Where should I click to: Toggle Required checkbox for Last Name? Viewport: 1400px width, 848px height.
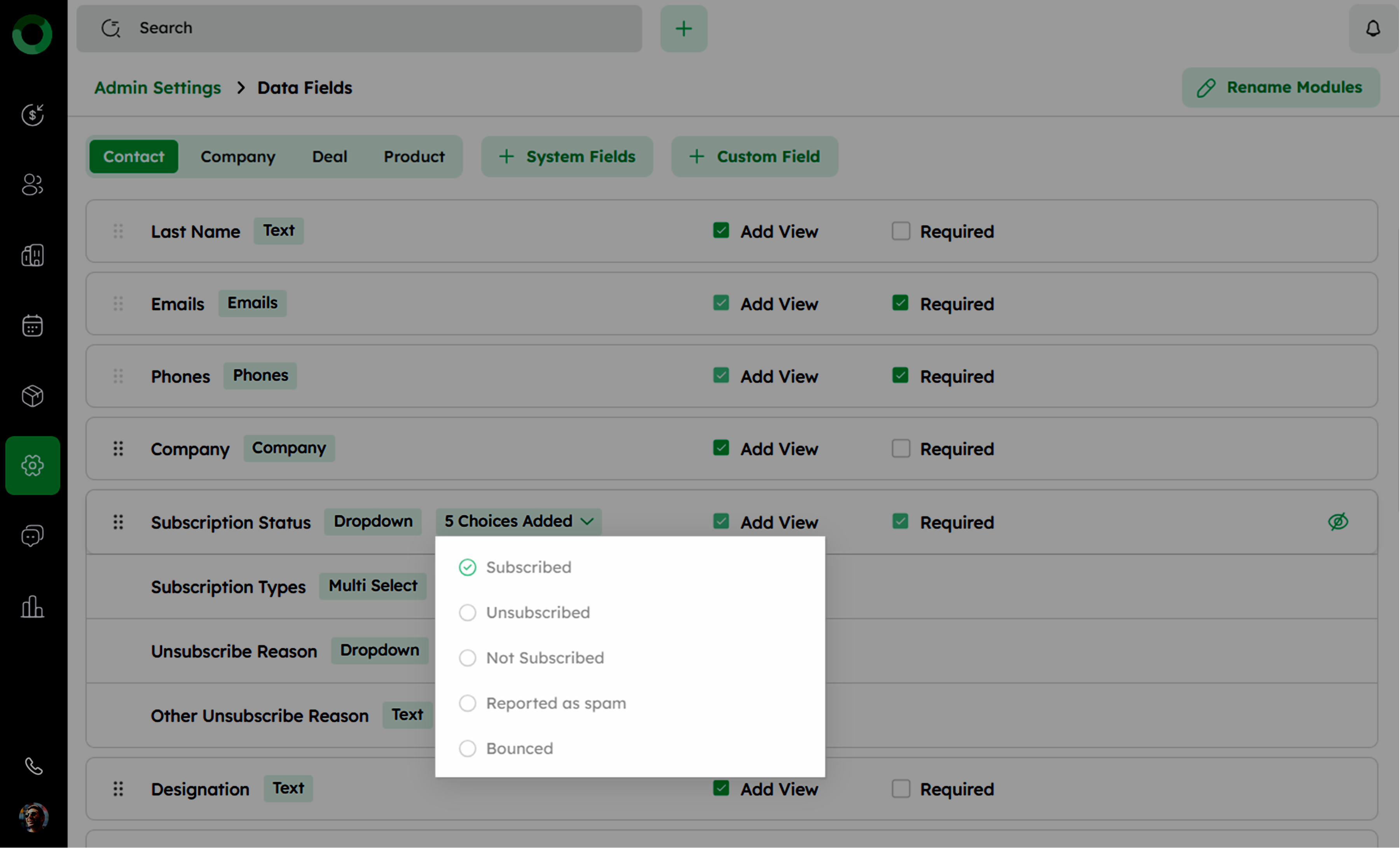(901, 231)
